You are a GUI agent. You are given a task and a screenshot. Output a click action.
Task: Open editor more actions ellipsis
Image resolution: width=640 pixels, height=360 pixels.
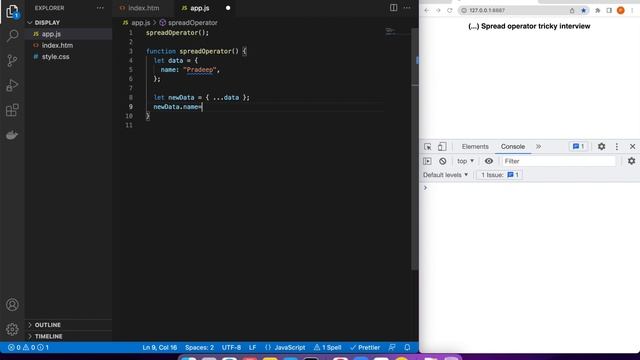click(x=407, y=8)
